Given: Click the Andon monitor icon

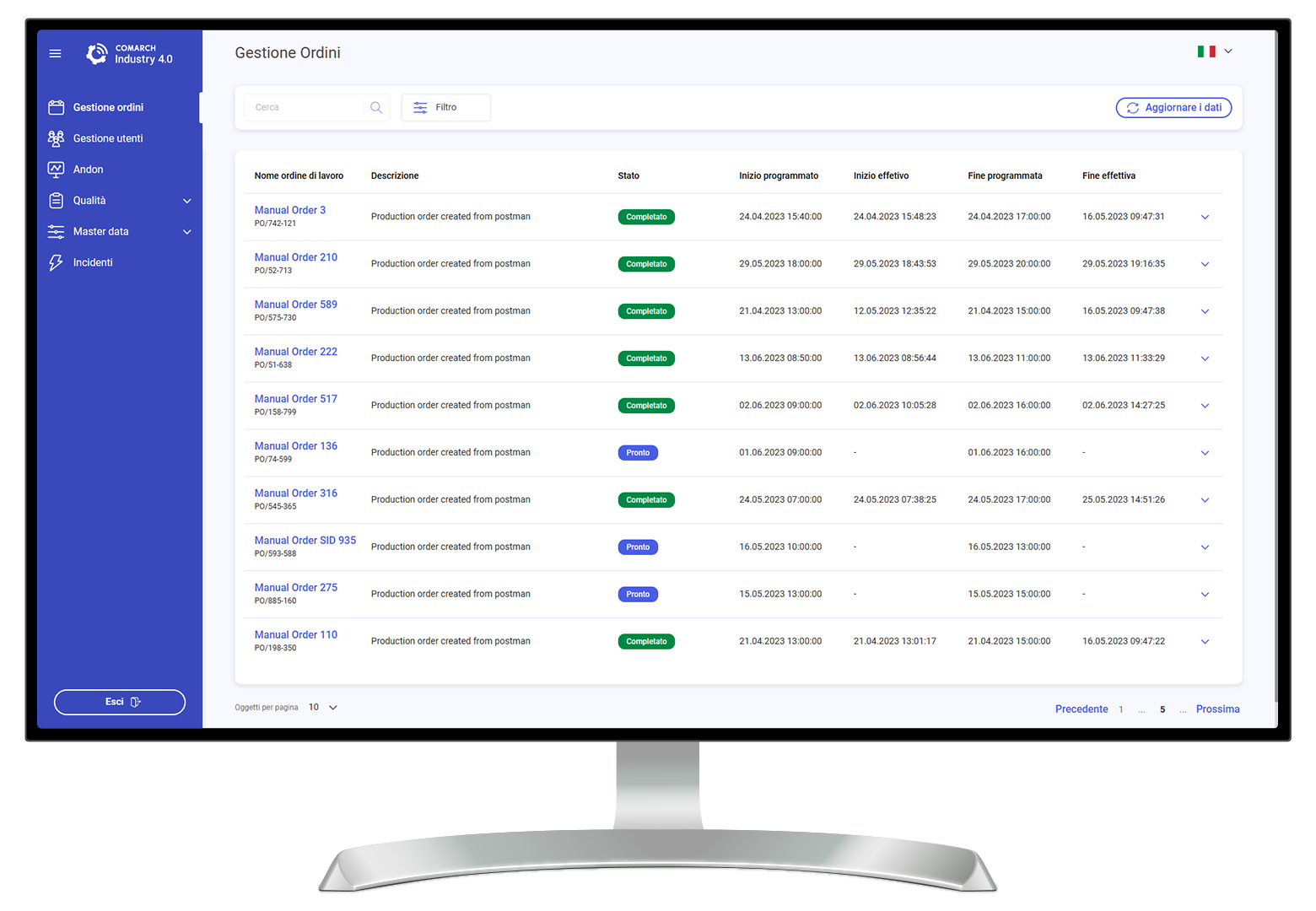Looking at the screenshot, I should tap(57, 170).
